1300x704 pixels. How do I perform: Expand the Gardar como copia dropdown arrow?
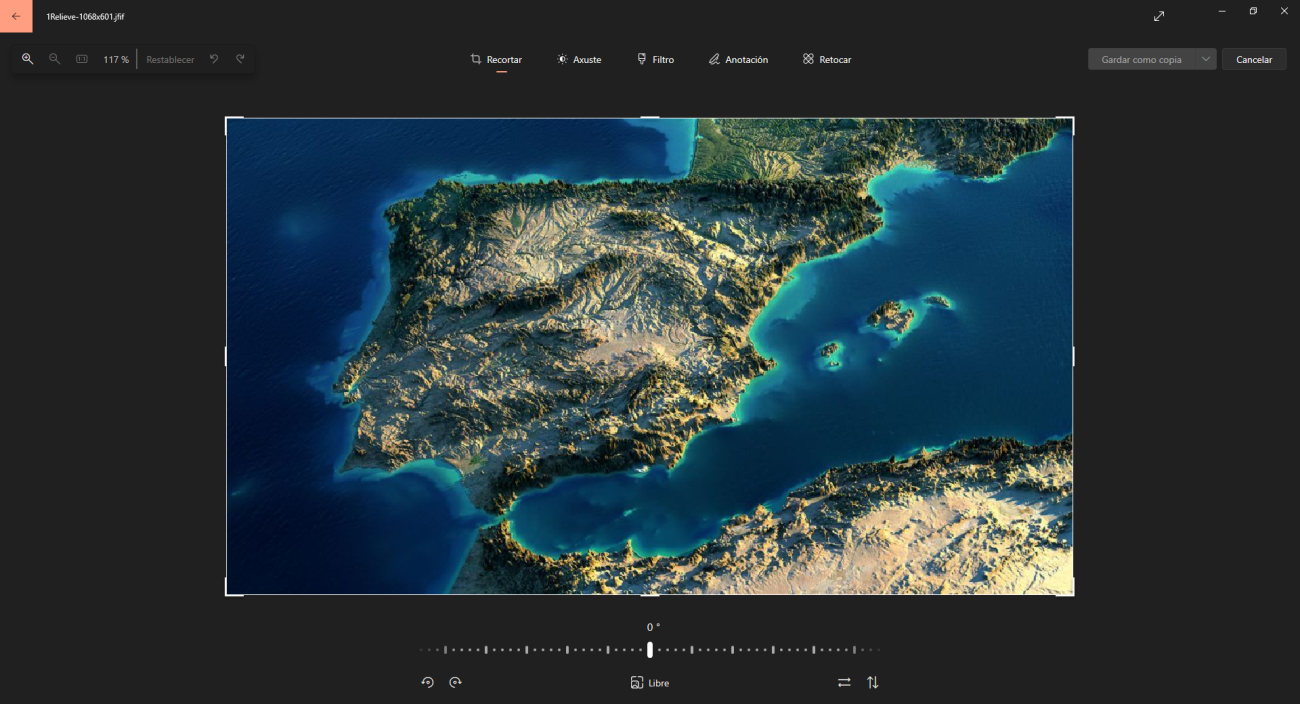tap(1206, 59)
